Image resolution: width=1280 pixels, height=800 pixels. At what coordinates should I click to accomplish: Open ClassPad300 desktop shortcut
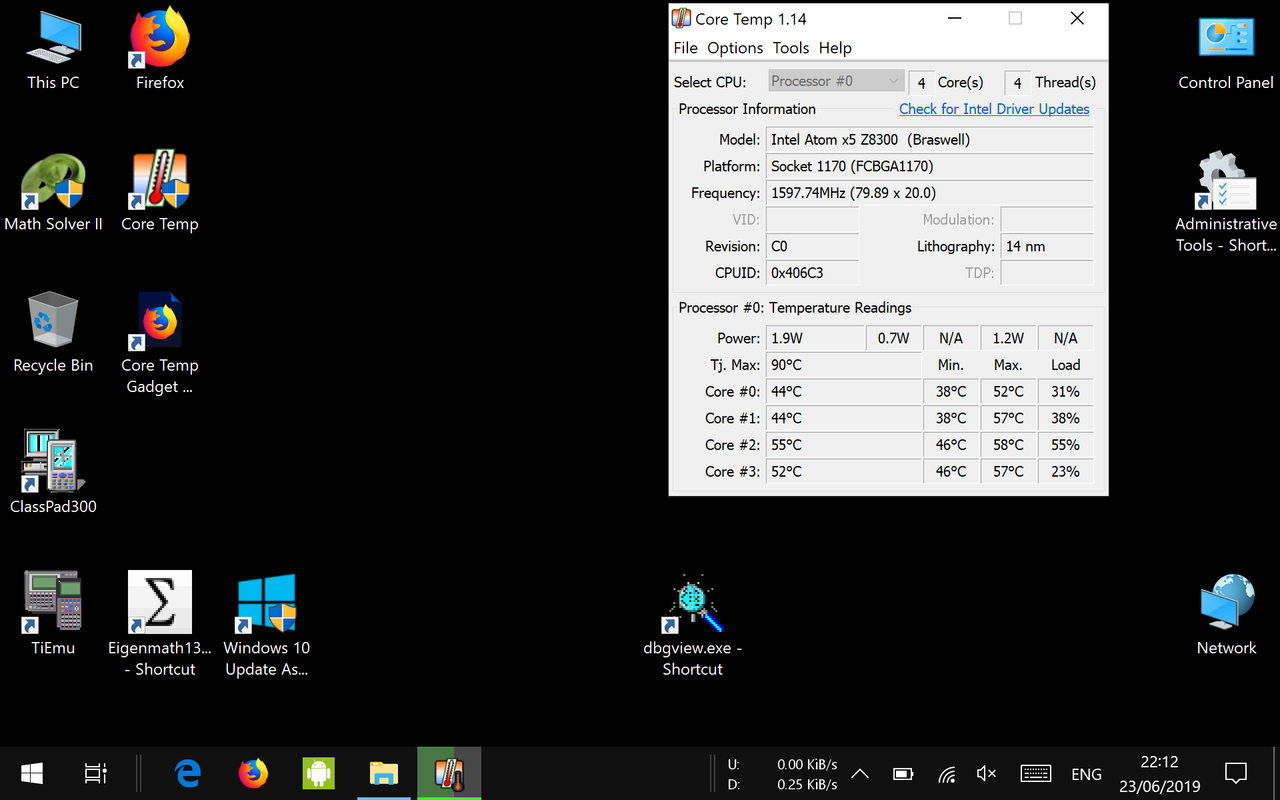53,473
